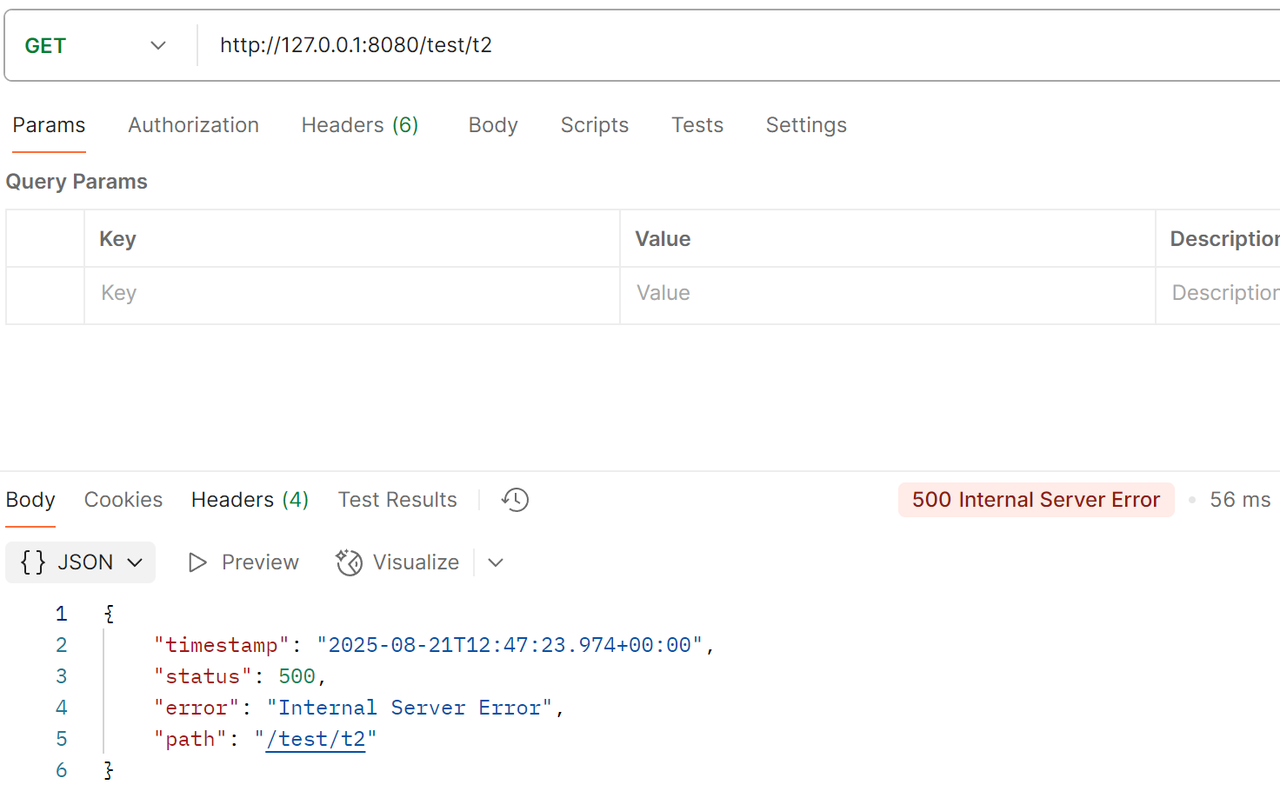Show the response Headers (4) tab

pos(250,500)
